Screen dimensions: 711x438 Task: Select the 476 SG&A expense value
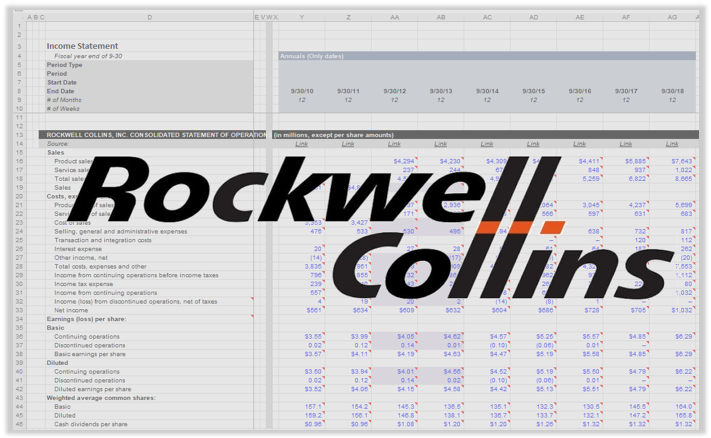pyautogui.click(x=316, y=231)
